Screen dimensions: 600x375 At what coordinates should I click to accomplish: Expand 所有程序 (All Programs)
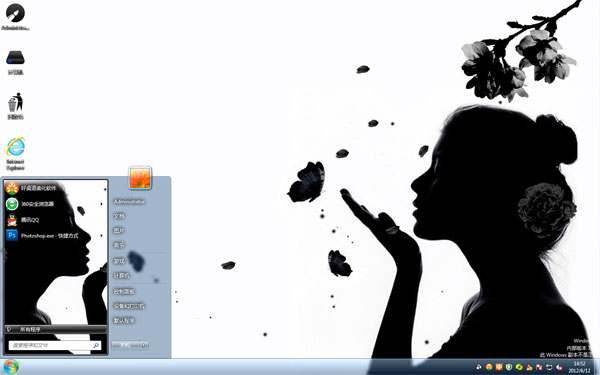[55, 329]
